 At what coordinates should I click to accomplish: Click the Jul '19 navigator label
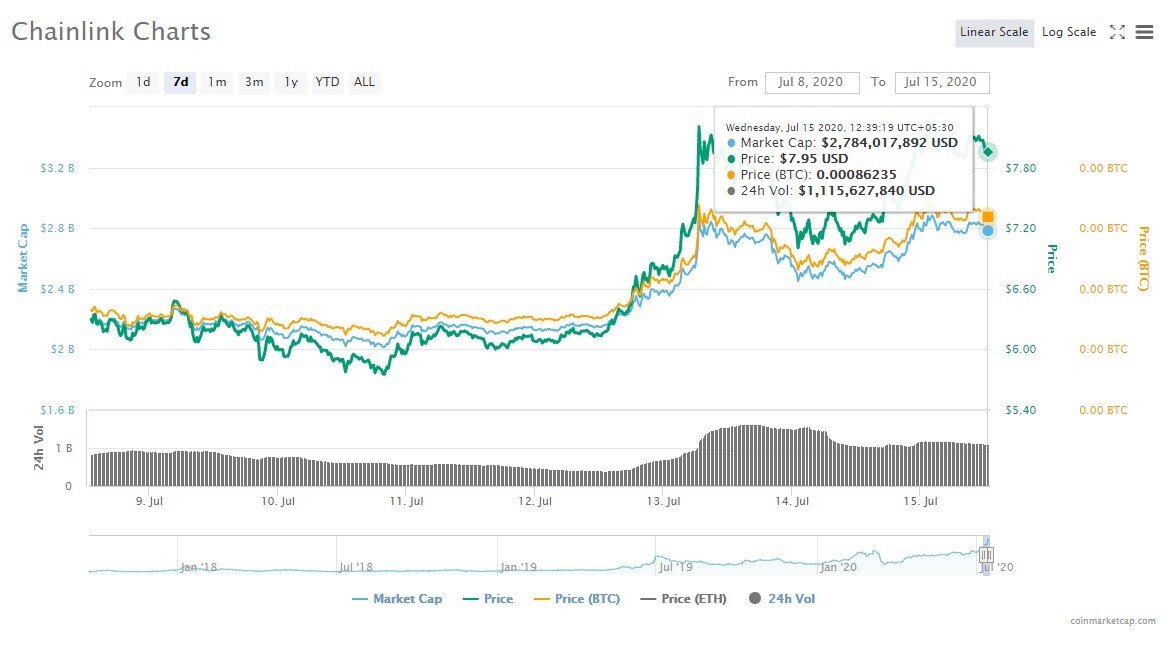click(x=675, y=567)
